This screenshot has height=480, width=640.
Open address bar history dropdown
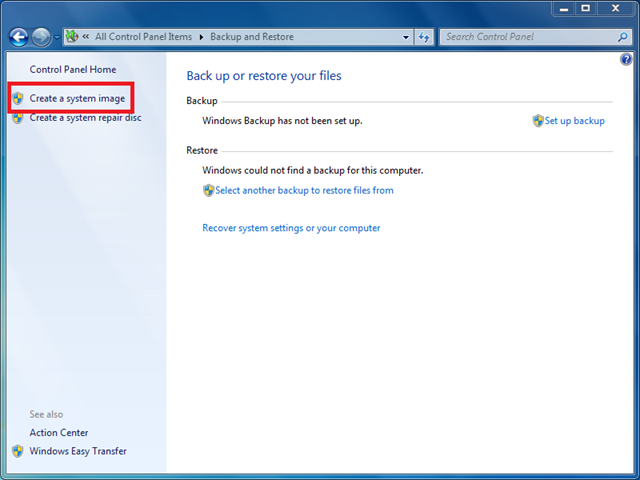coord(405,38)
